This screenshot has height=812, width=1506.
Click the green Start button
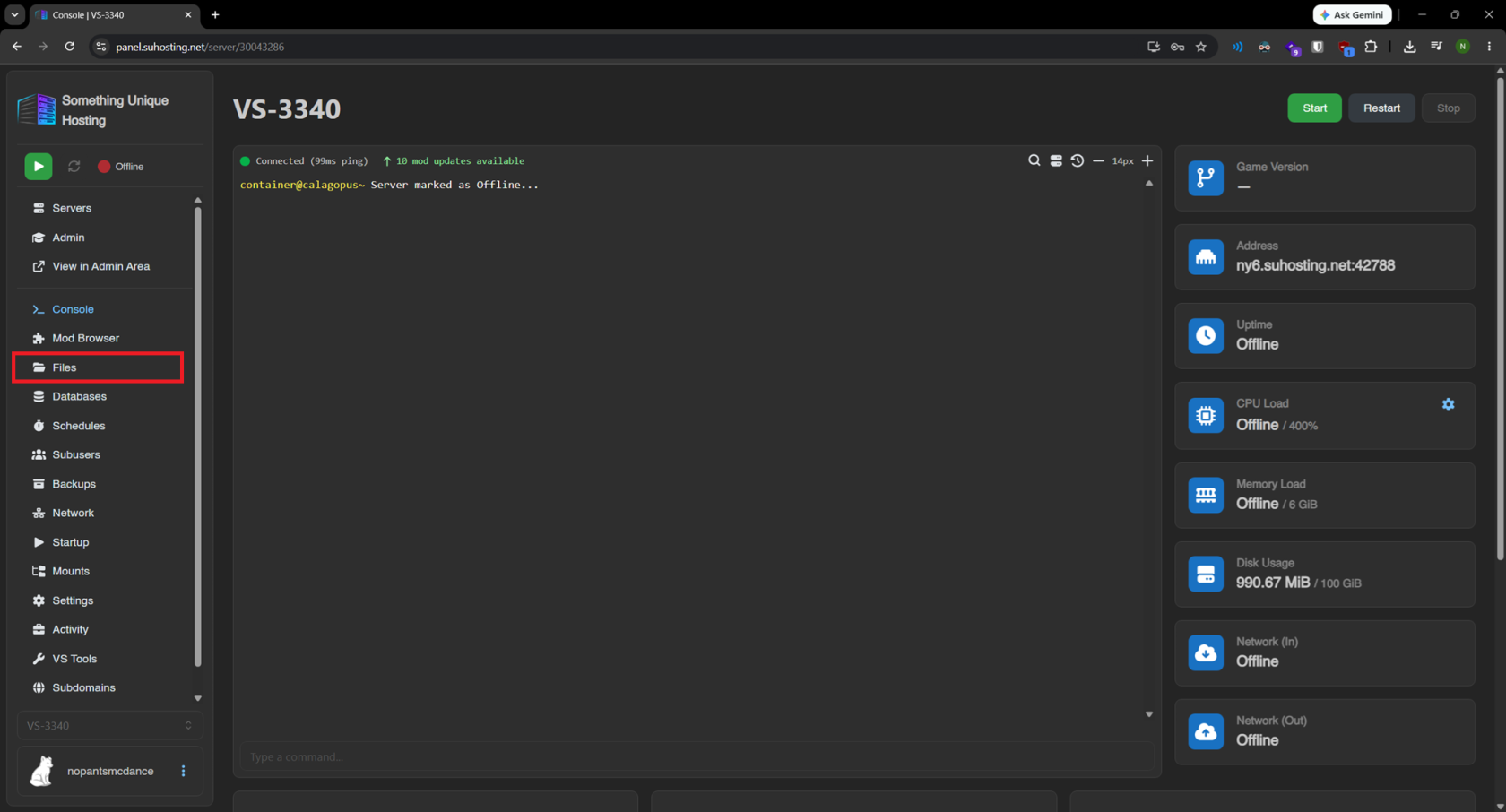[x=1314, y=108]
